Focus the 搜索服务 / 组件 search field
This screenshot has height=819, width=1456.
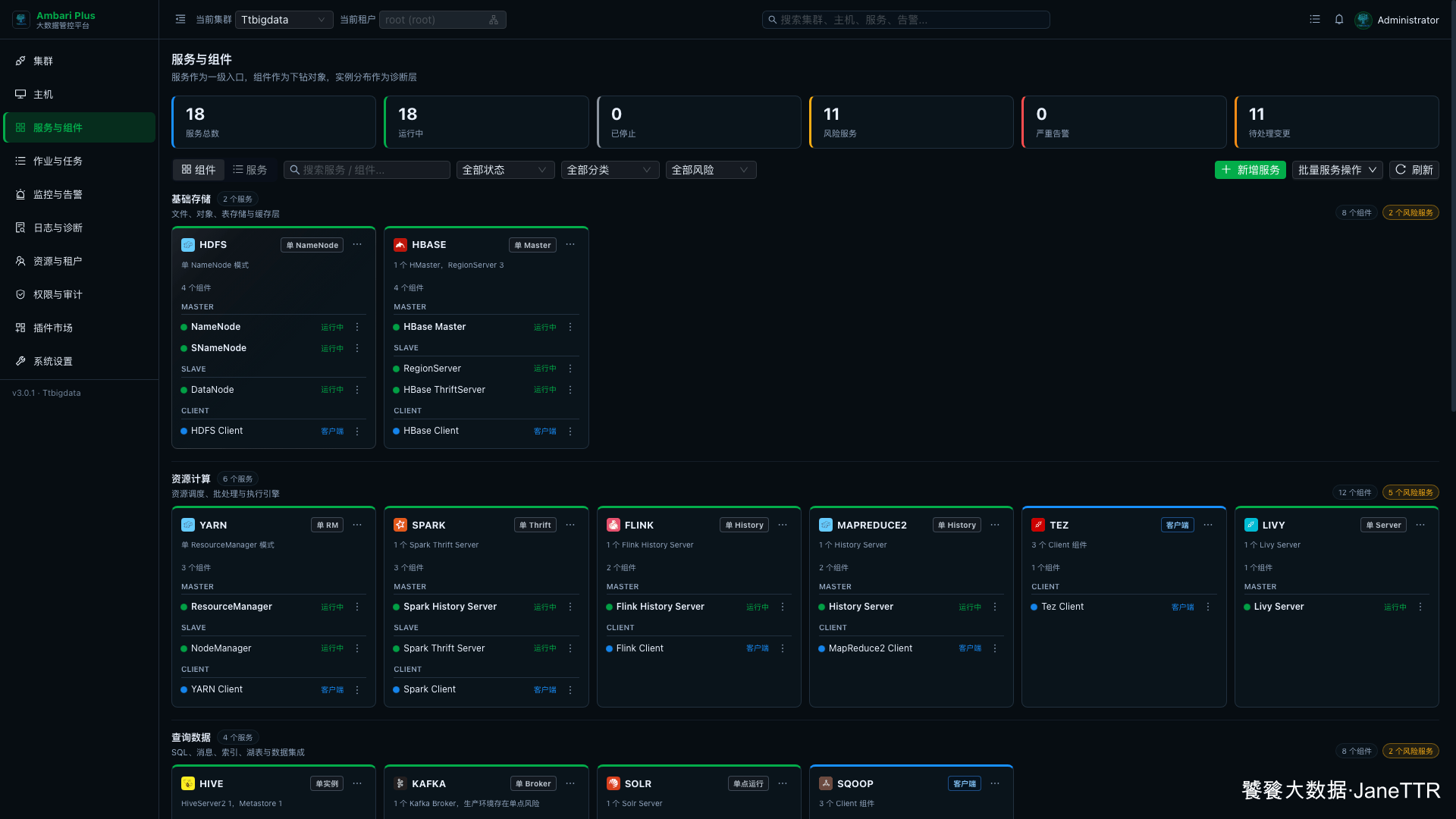367,170
